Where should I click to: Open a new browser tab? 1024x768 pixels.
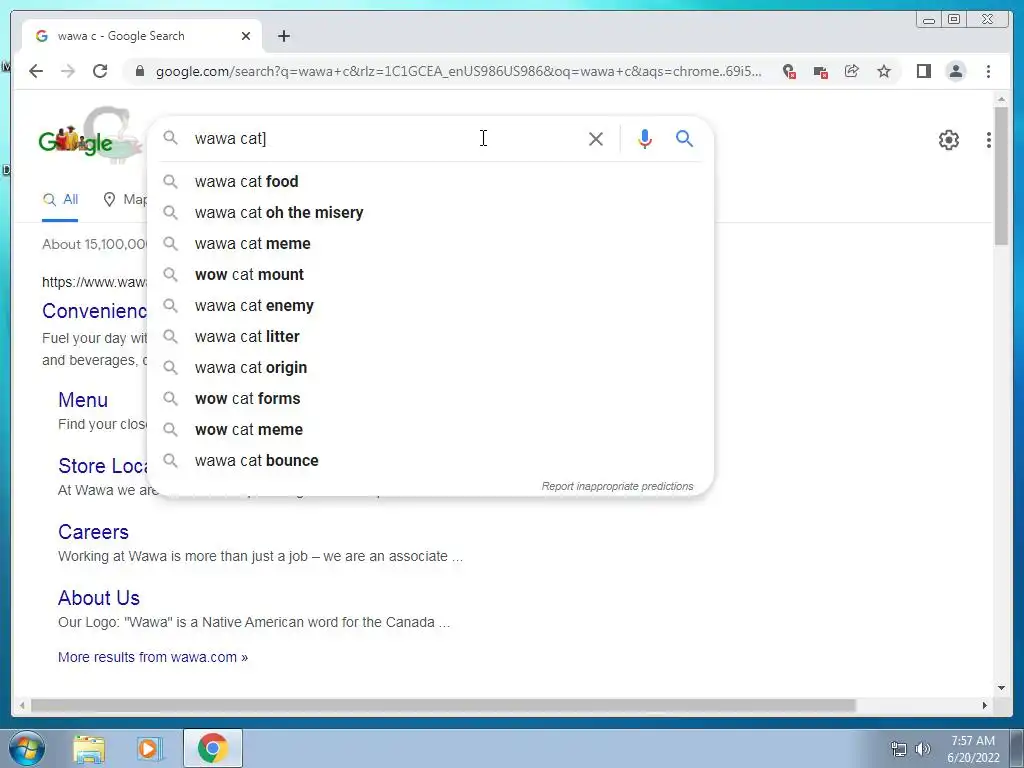point(283,36)
